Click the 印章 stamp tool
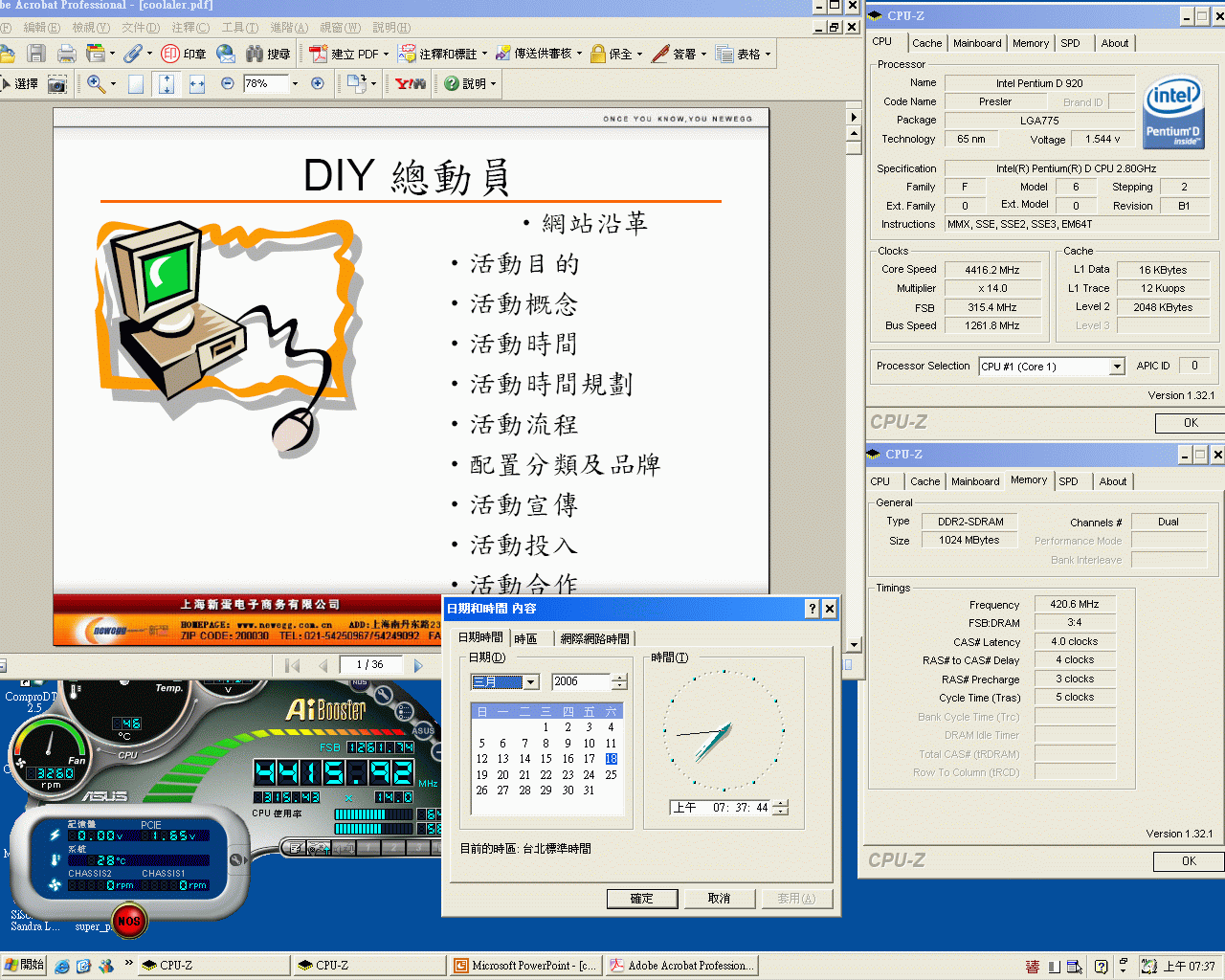The height and width of the screenshot is (980, 1225). (184, 54)
